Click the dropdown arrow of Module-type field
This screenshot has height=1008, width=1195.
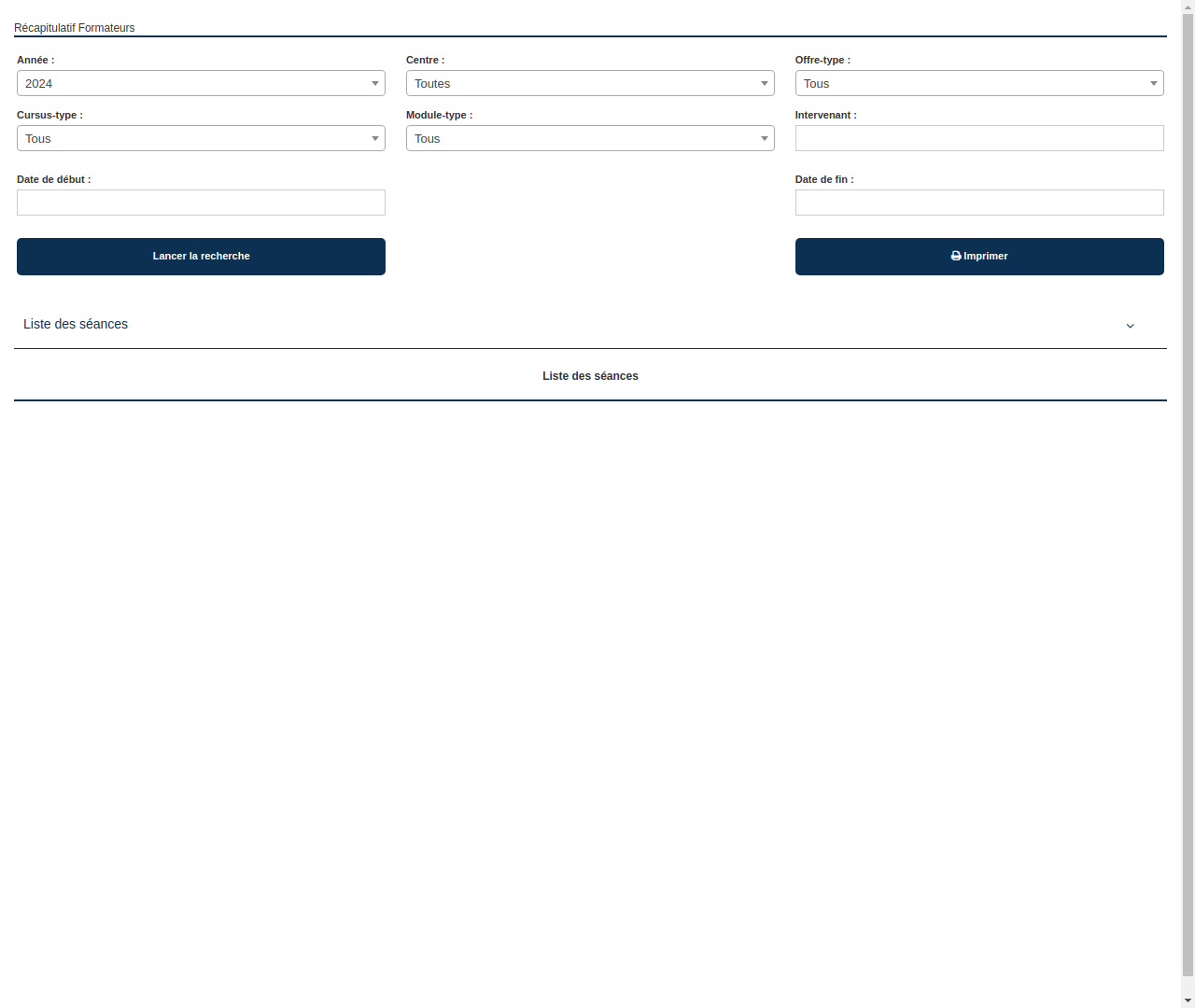click(x=764, y=138)
